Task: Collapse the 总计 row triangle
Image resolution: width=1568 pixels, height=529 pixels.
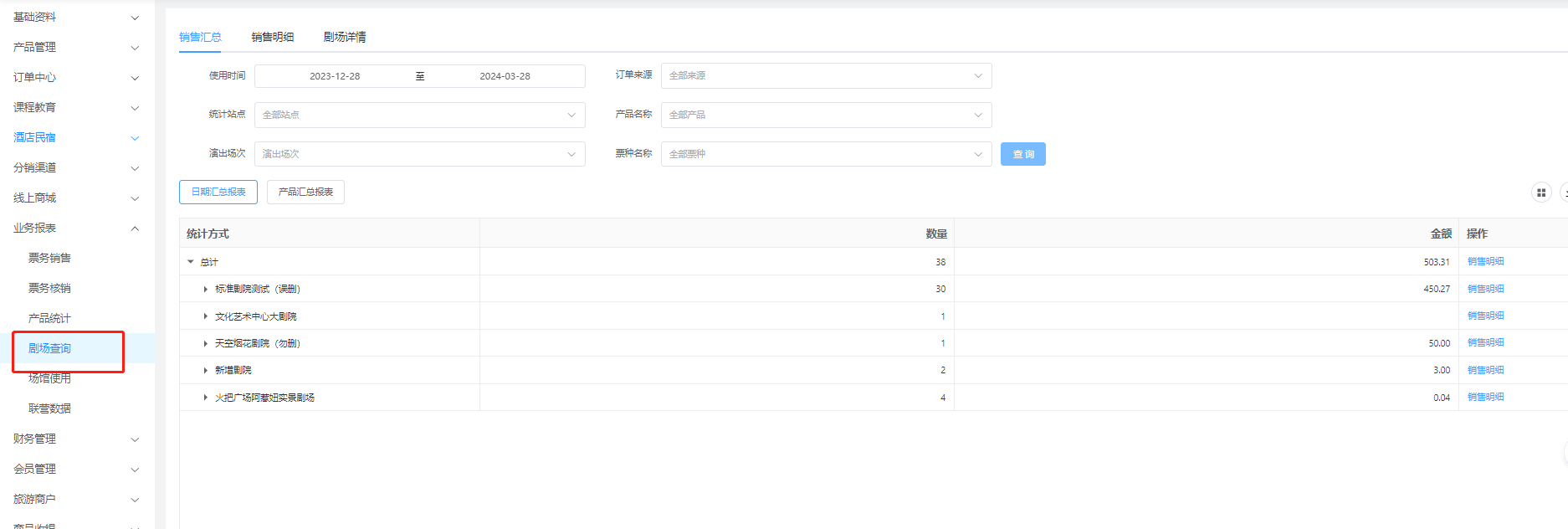Action: pos(191,262)
